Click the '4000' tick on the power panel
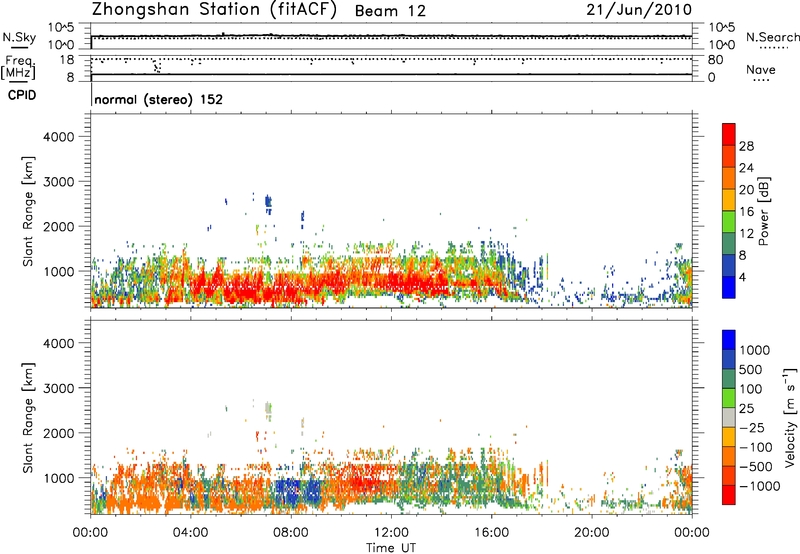800x554 pixels. click(58, 137)
